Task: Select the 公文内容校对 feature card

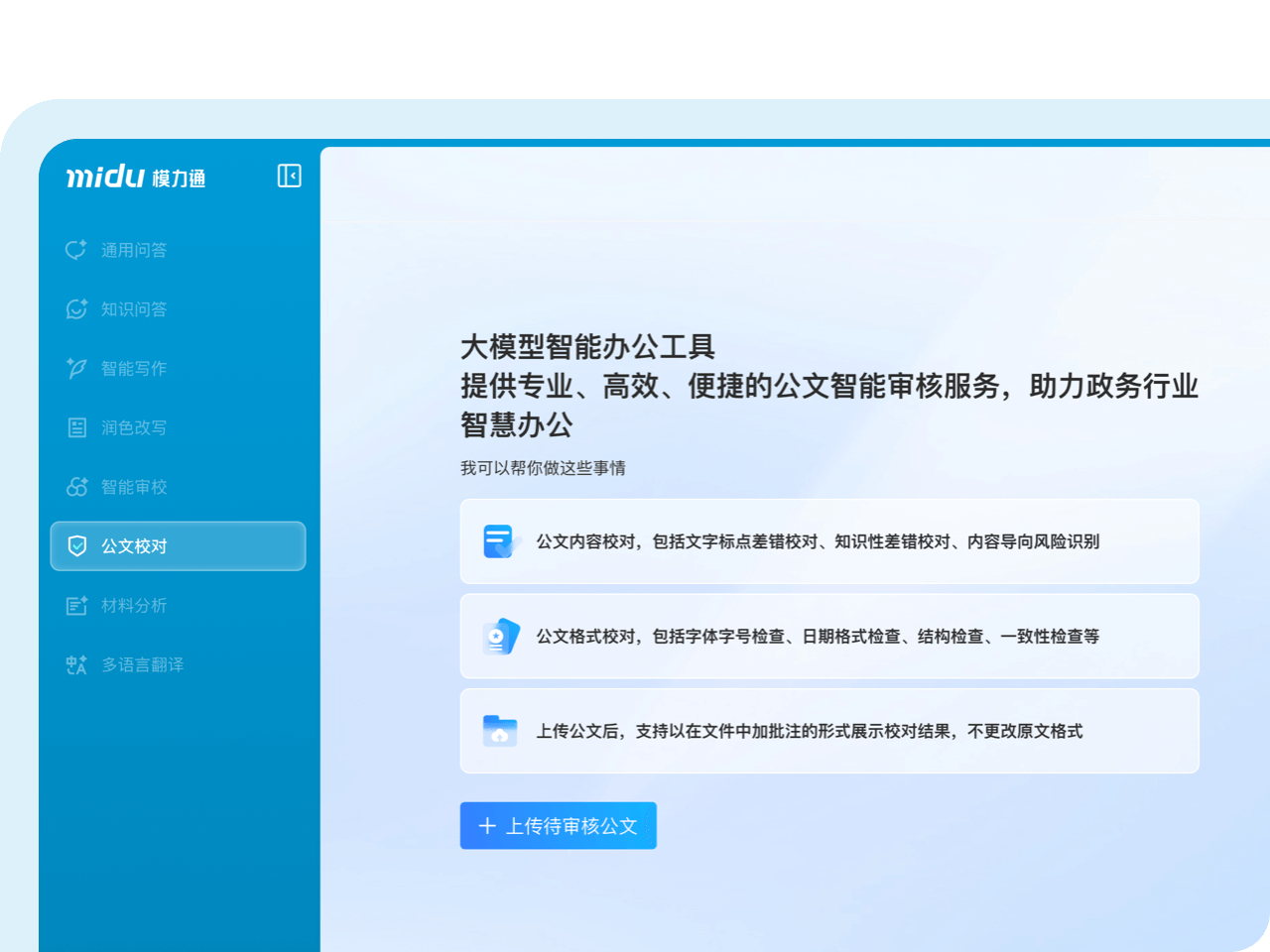Action: pos(829,541)
